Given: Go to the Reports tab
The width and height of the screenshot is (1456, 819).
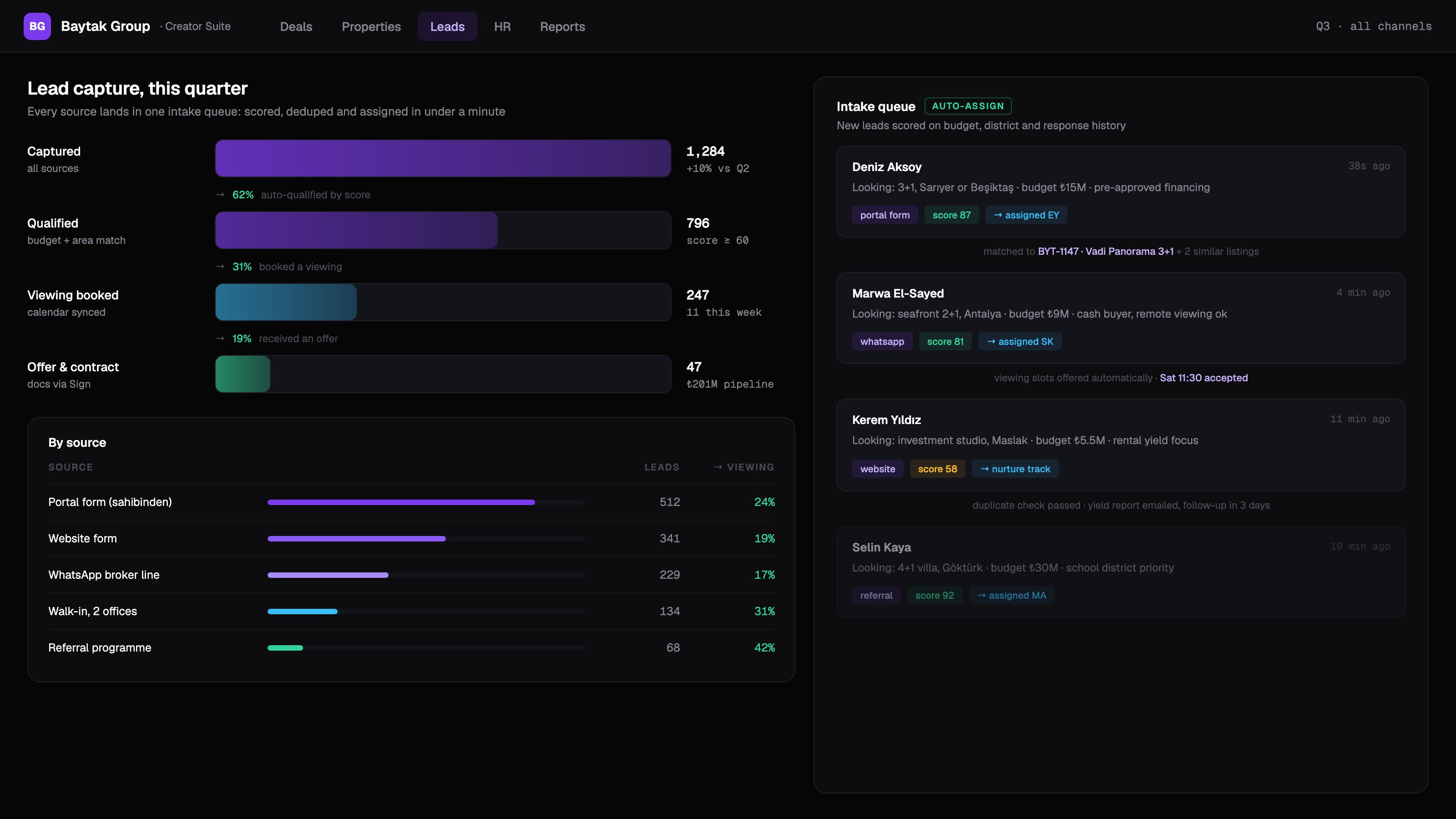Looking at the screenshot, I should click(562, 26).
